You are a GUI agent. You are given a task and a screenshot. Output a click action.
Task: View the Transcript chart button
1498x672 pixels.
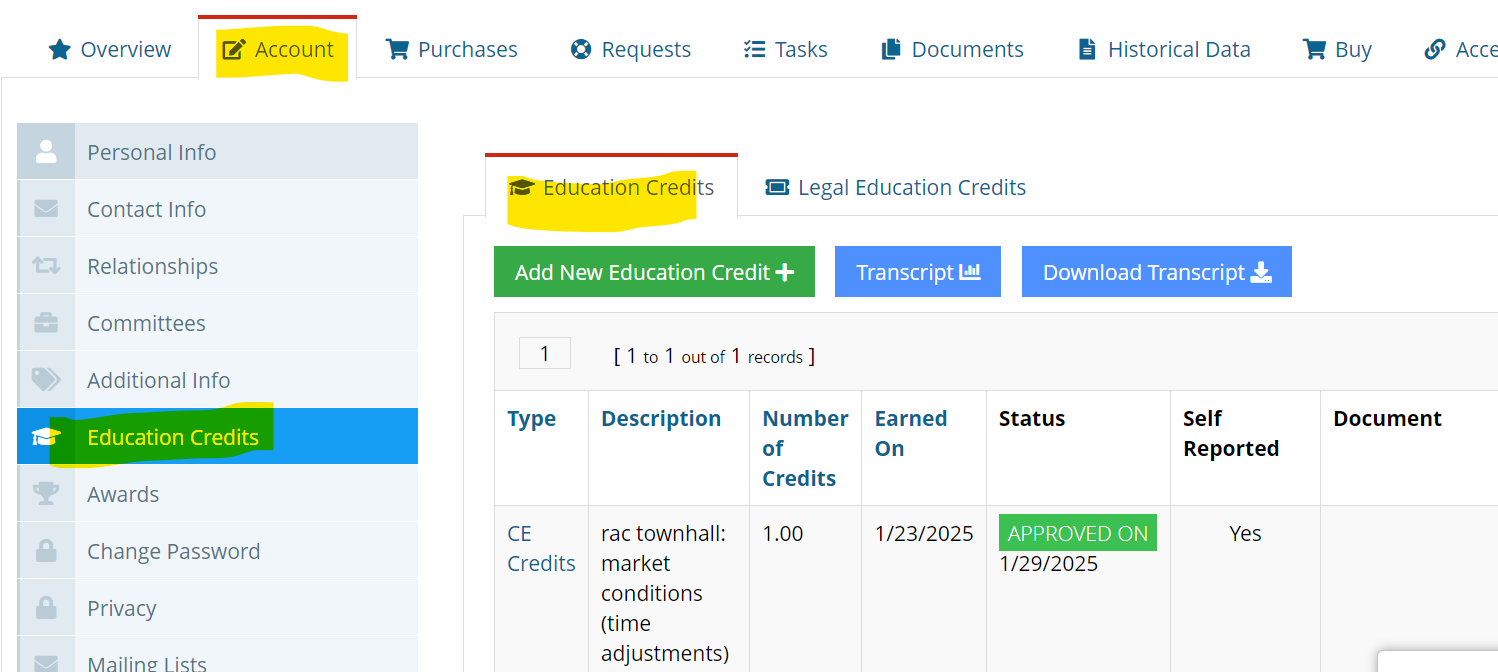(918, 272)
